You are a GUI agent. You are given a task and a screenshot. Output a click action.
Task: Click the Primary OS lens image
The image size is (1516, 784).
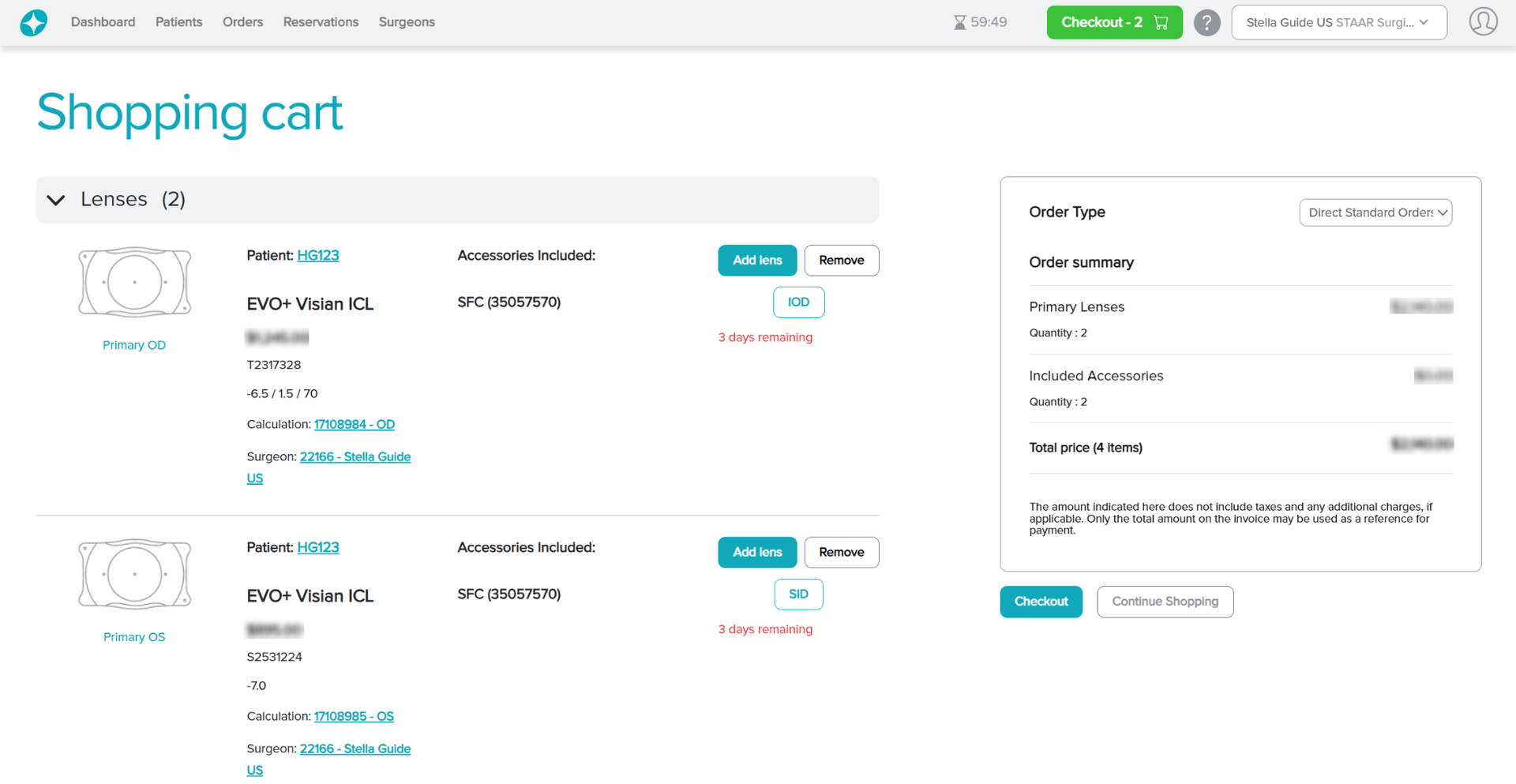(x=134, y=574)
